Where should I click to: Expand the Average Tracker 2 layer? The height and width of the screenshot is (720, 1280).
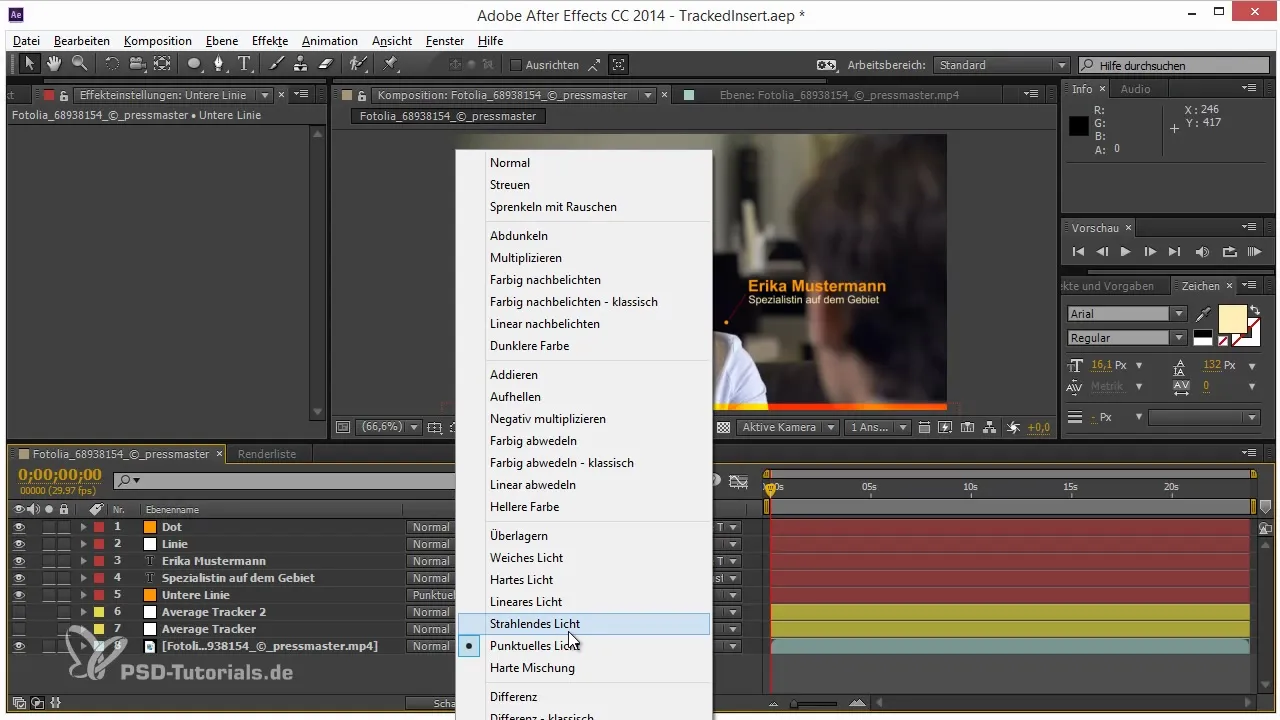tap(84, 612)
